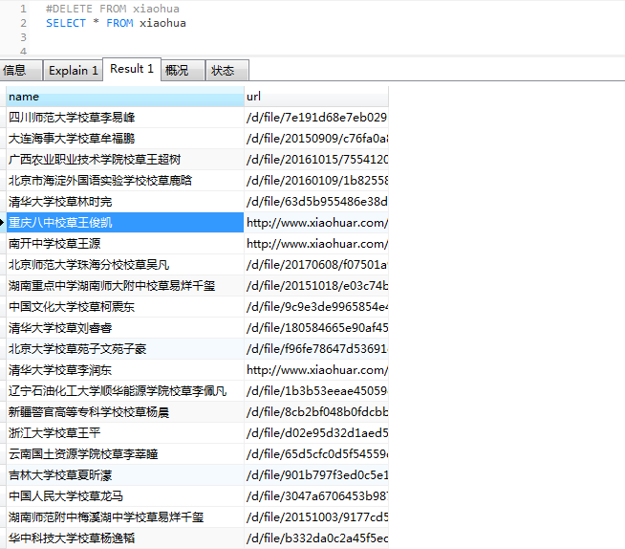Select the cell 辽宁石油化工大学顺华能源学院校草李佩凡
This screenshot has height=549, width=625.
coord(125,391)
